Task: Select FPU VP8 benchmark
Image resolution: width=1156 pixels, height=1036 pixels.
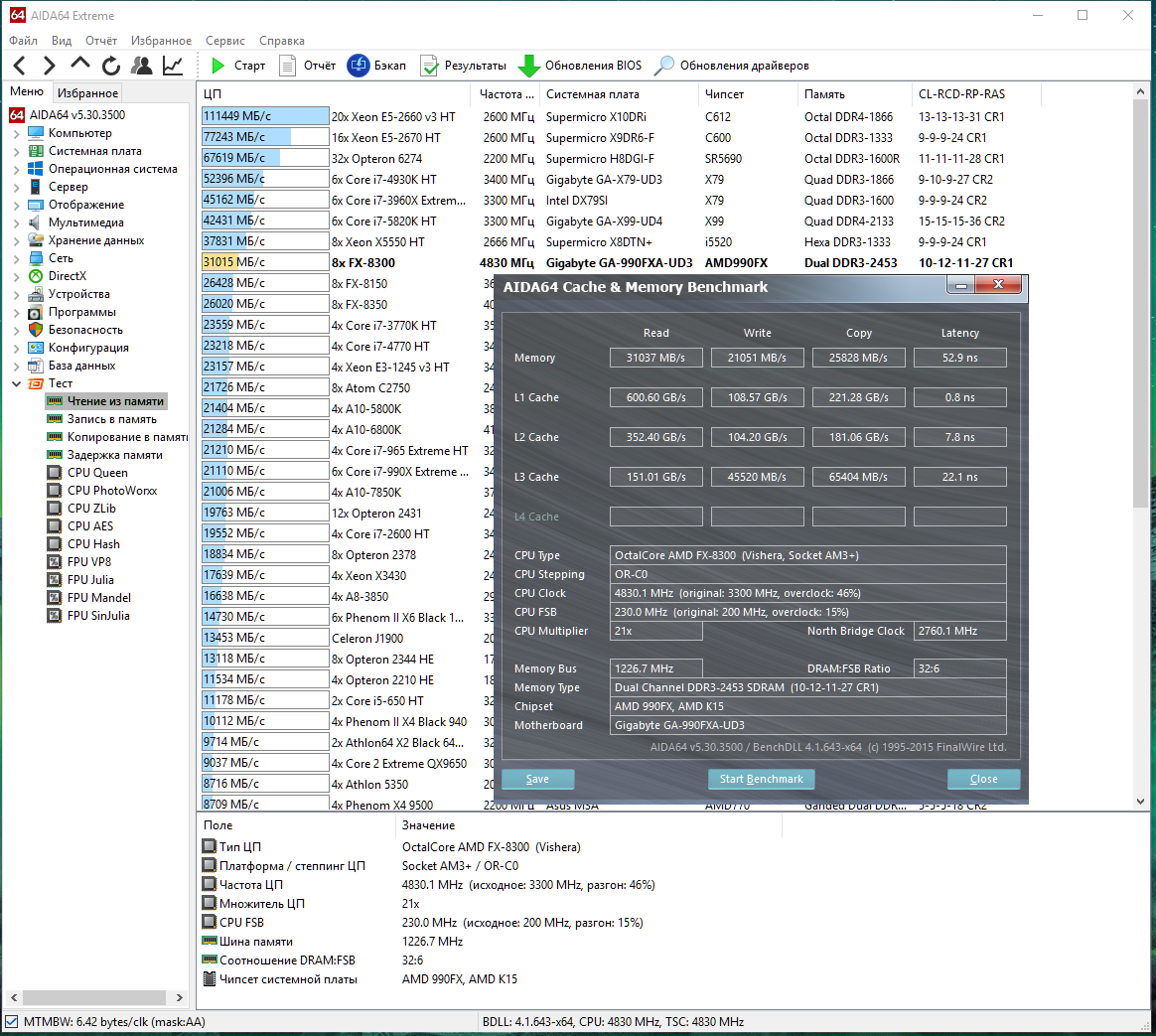Action: pyautogui.click(x=89, y=562)
